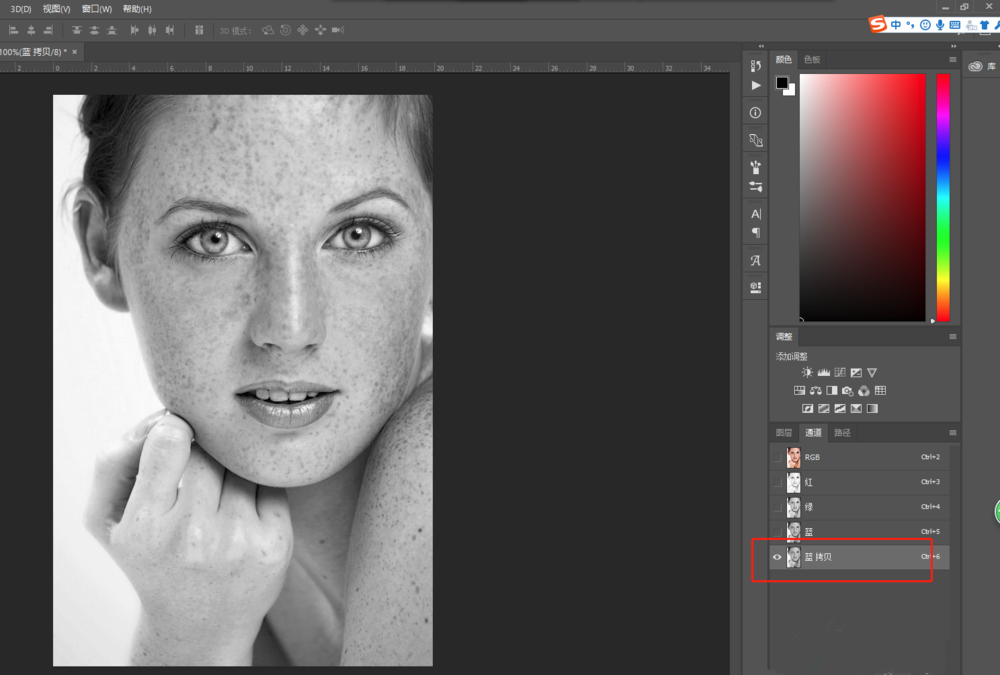This screenshot has height=675, width=1000.
Task: Hide the 蓝 拷贝 channel eye icon
Action: point(777,557)
